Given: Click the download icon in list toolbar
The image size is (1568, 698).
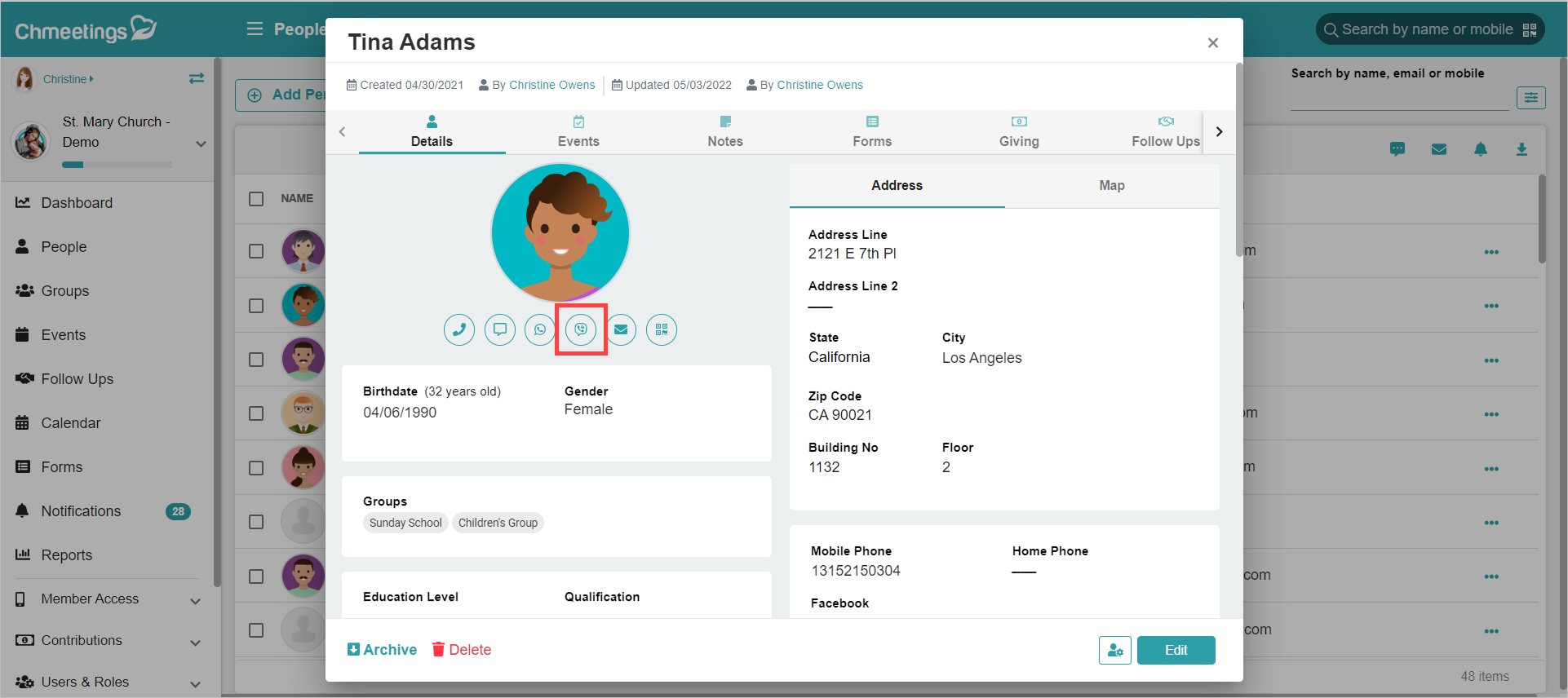Looking at the screenshot, I should [1521, 149].
